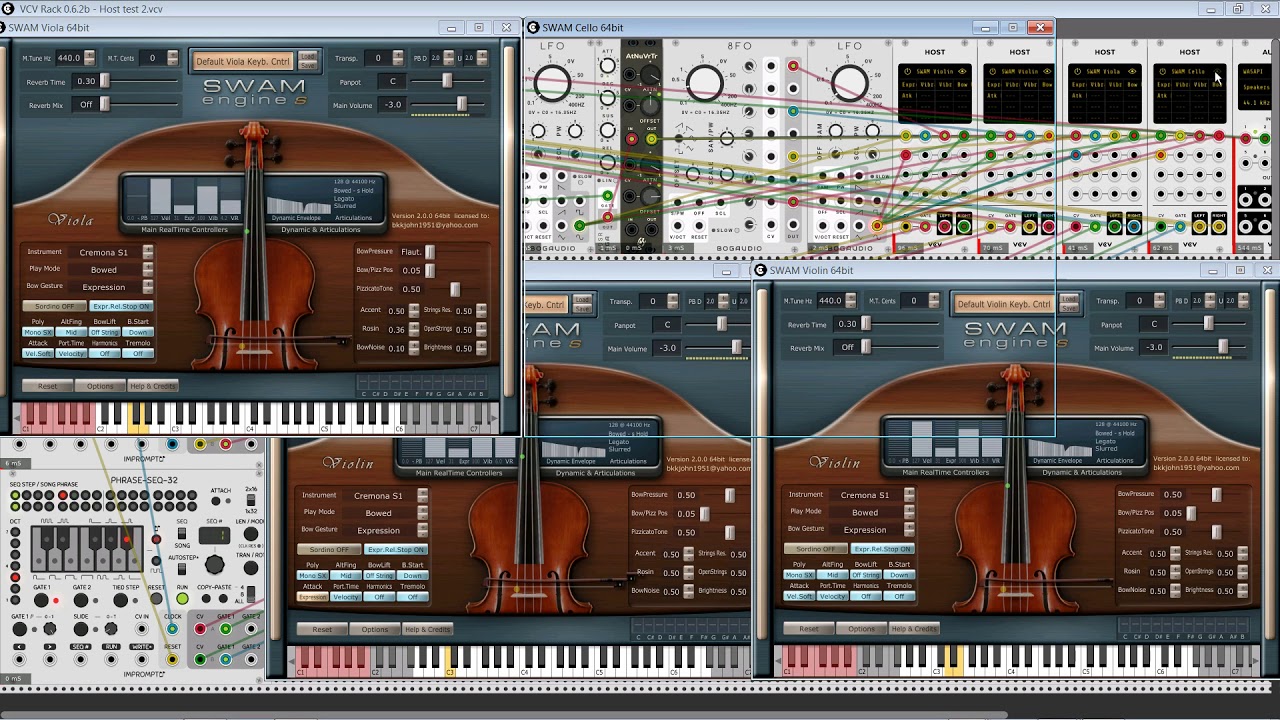
Task: Click the Phrase-Seq-32 GATE 2 round button
Action: tap(82, 599)
